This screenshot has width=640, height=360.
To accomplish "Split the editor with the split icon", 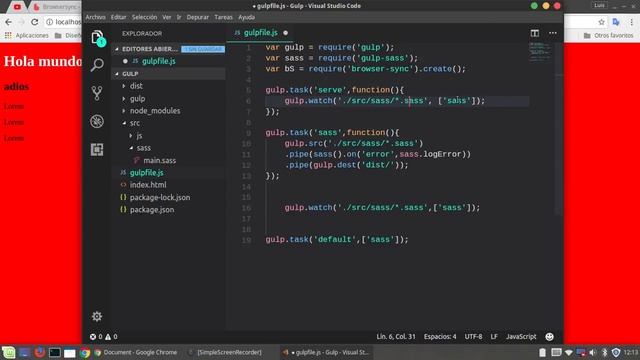I will coord(535,33).
